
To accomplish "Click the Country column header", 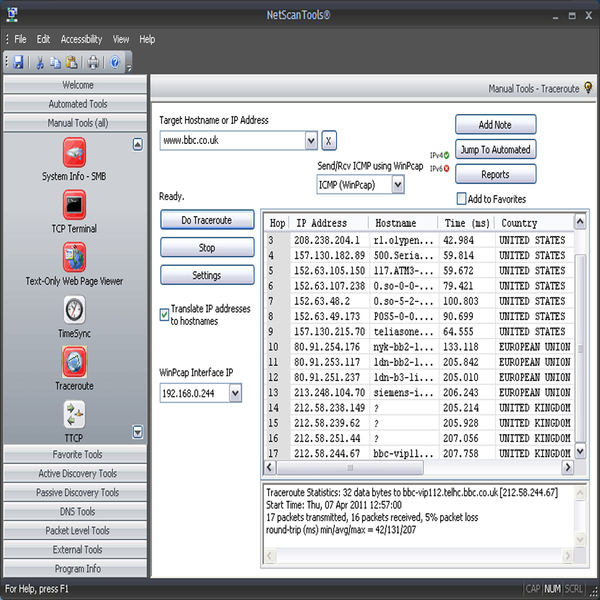I will tap(534, 223).
